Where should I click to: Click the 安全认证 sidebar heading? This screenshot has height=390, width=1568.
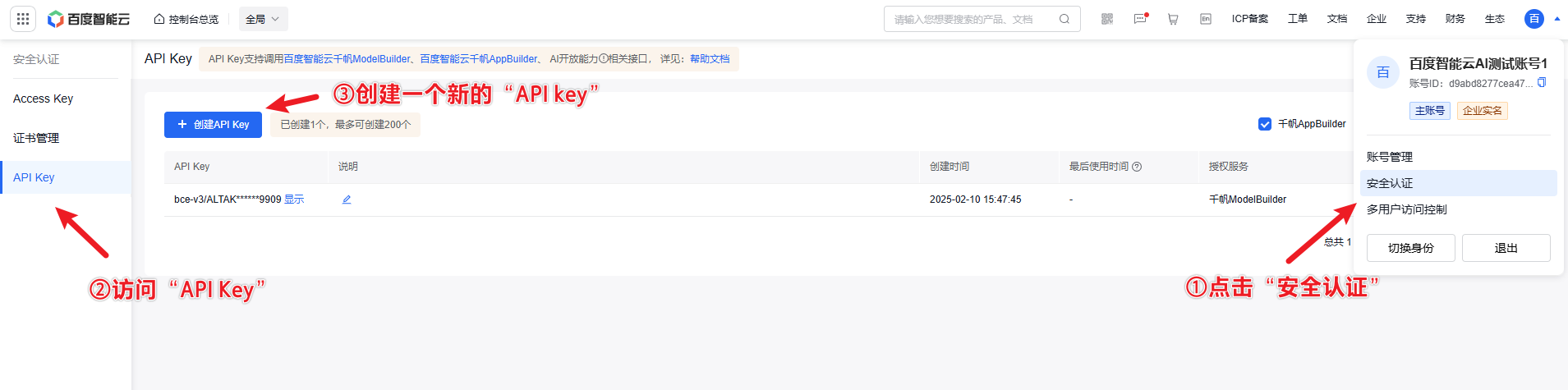pyautogui.click(x=36, y=59)
